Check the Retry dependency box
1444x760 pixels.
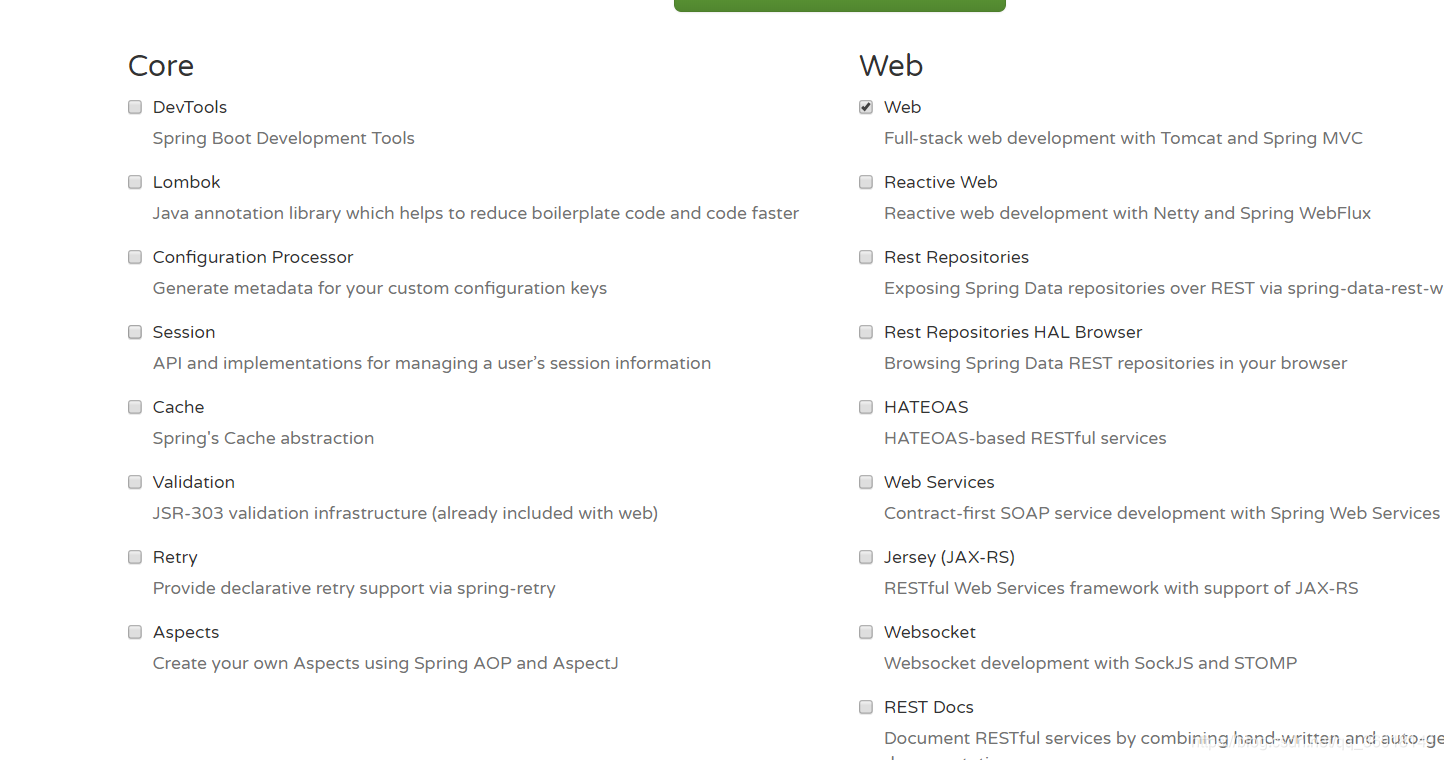coord(135,557)
